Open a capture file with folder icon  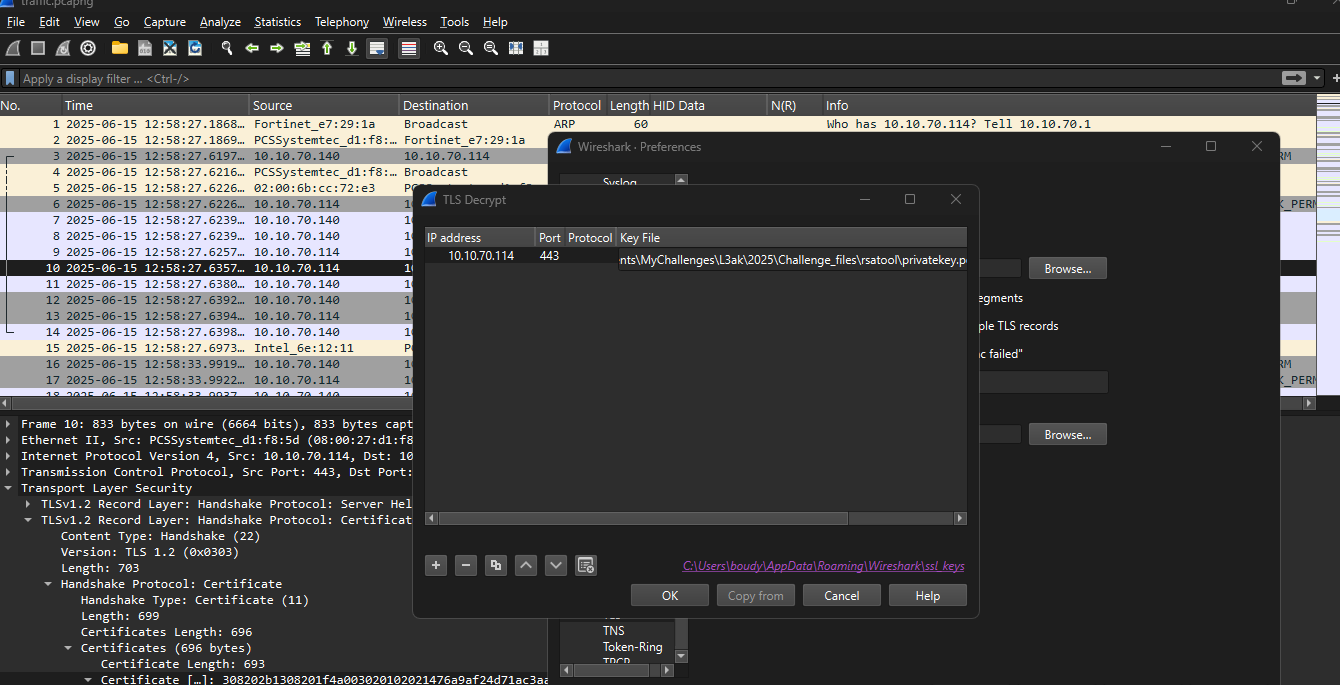(120, 48)
